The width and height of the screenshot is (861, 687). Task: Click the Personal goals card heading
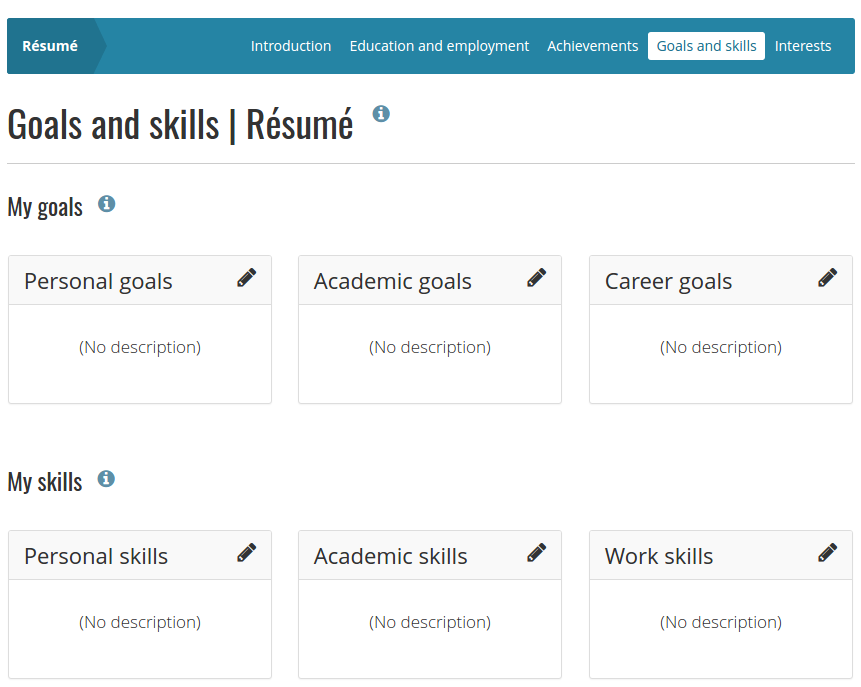[x=98, y=281]
